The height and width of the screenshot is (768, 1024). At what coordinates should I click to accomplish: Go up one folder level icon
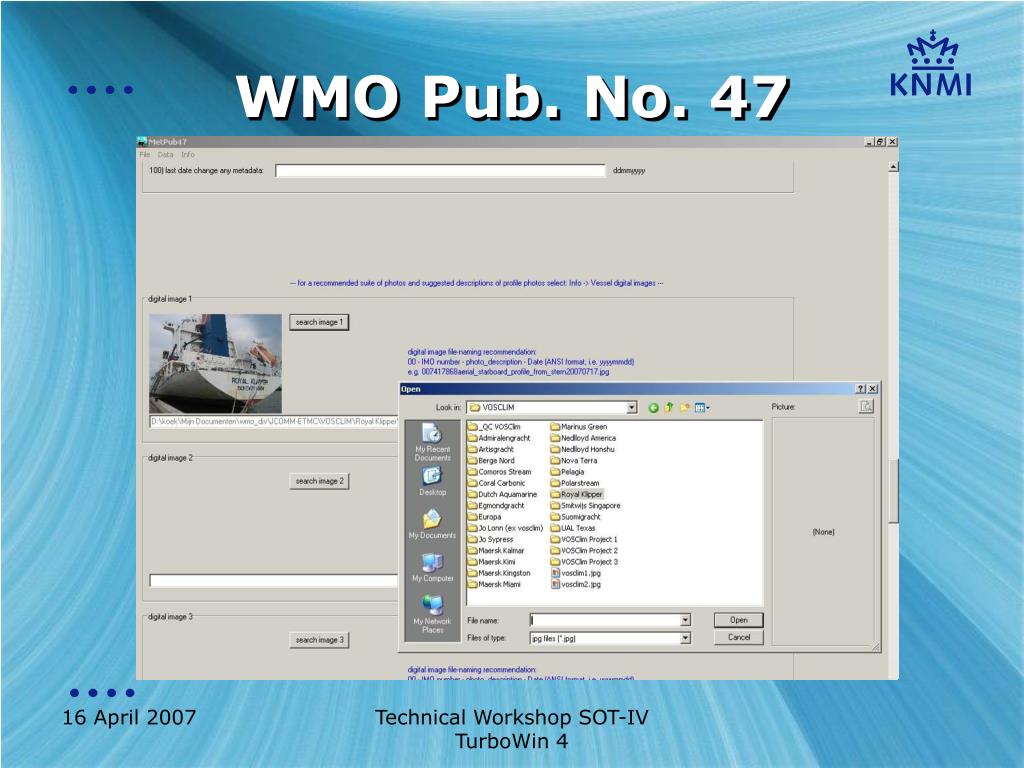click(x=669, y=408)
